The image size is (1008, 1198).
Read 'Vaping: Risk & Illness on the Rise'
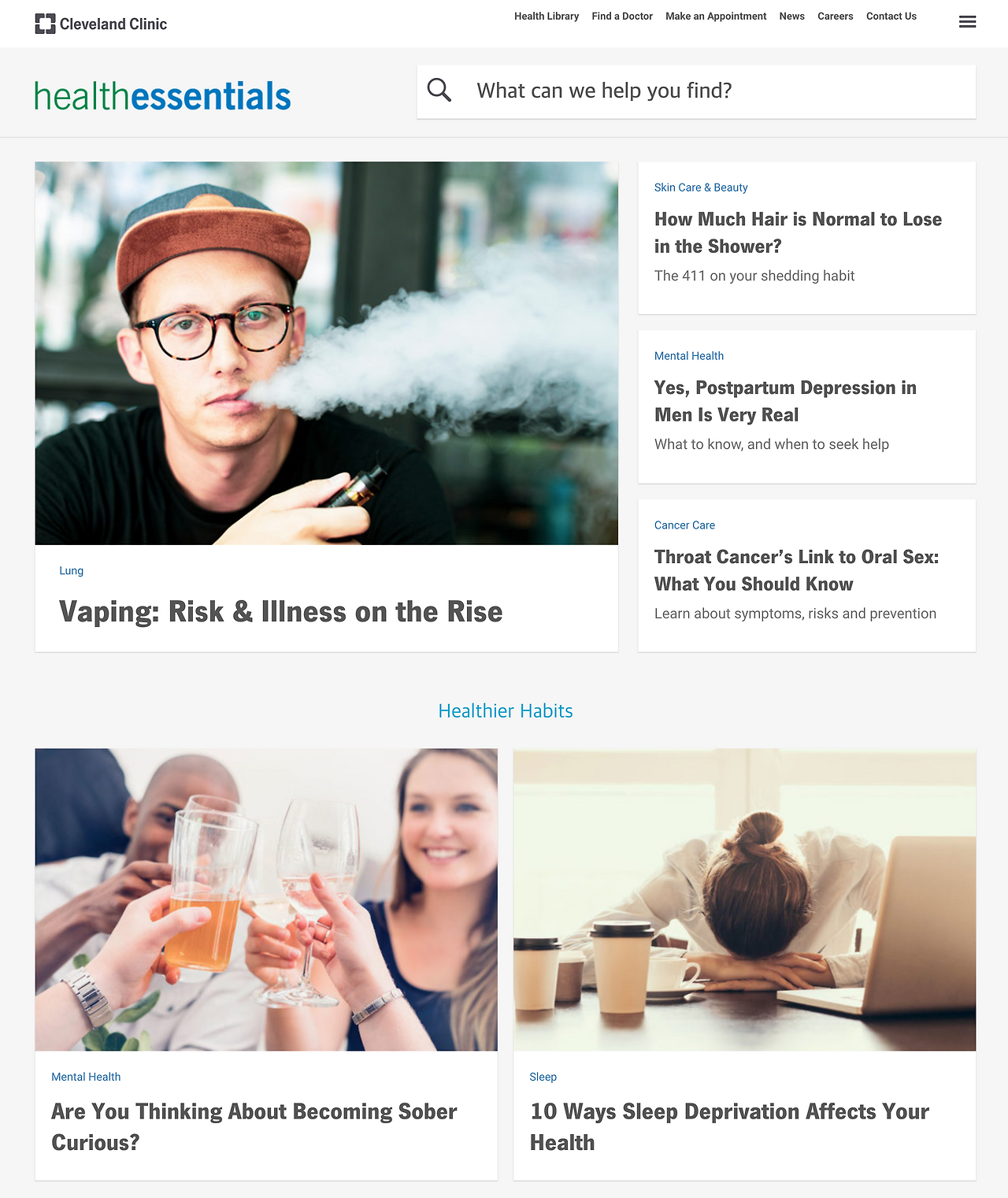pos(280,612)
